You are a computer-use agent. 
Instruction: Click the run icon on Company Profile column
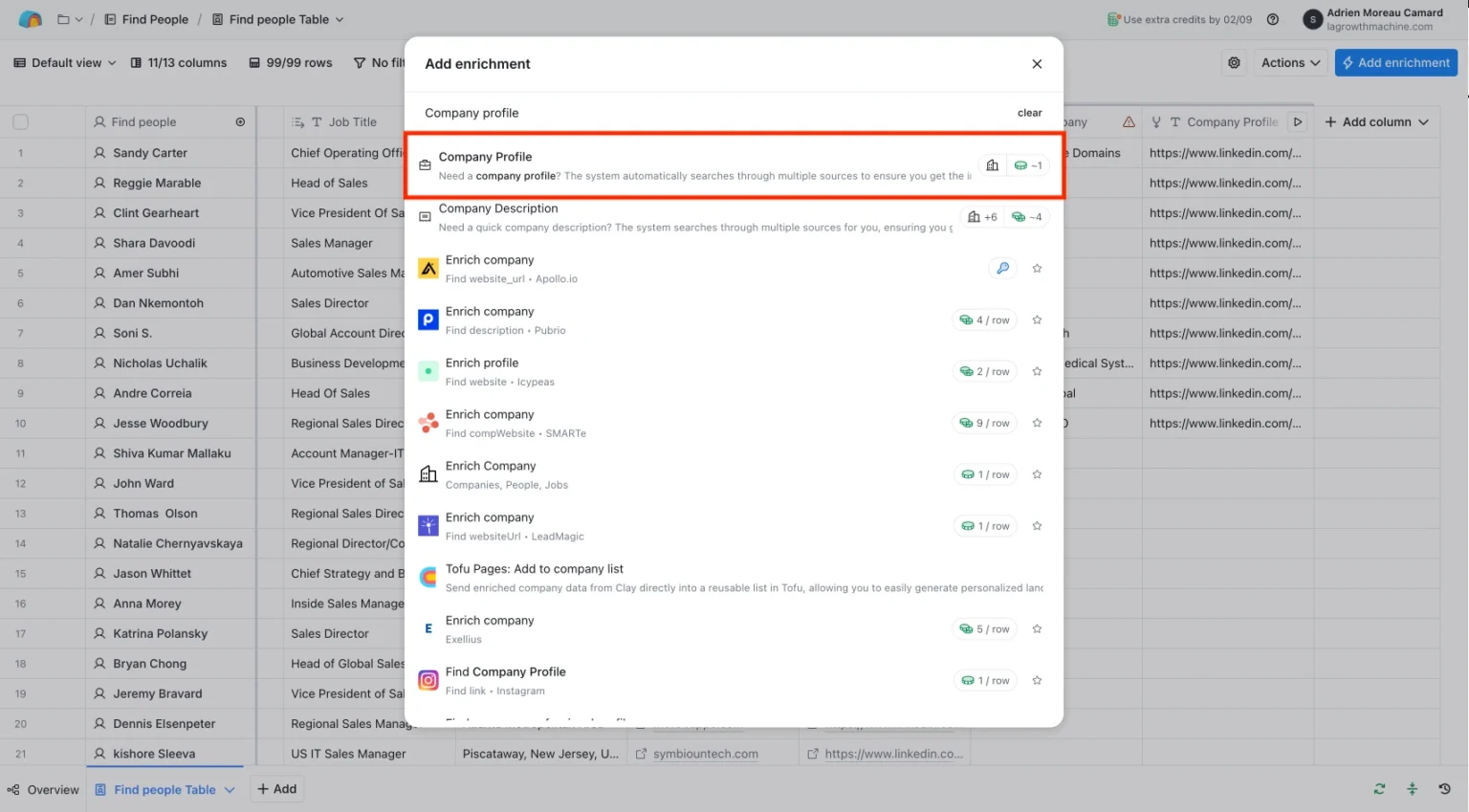click(1298, 122)
